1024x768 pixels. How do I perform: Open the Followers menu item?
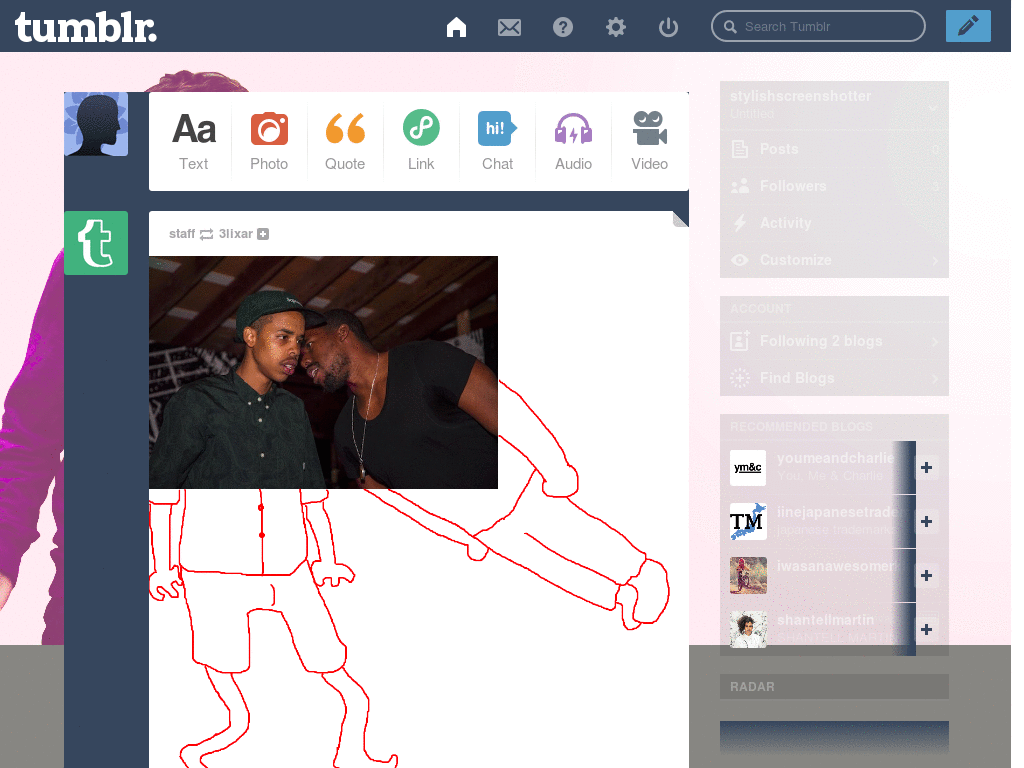point(834,186)
